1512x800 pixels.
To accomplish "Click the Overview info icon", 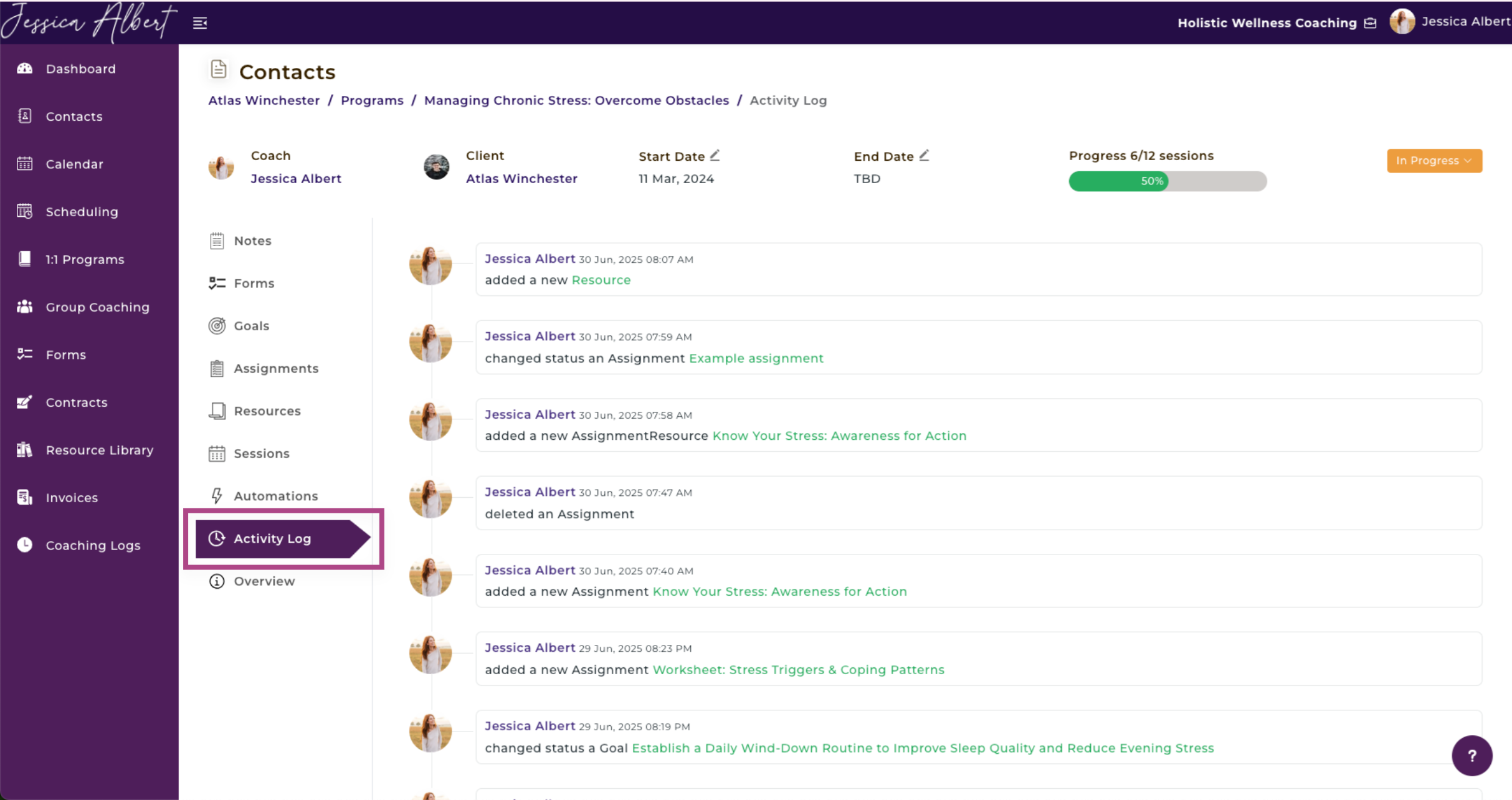I will [217, 581].
